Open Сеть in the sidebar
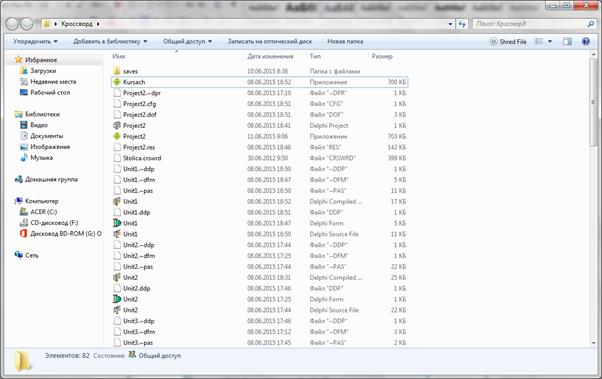The height and width of the screenshot is (379, 602). (x=26, y=255)
